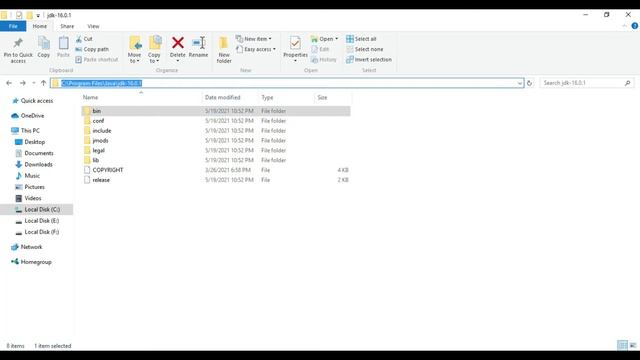This screenshot has height=360, width=640.
Task: Go Back with the left arrow
Action: 9,83
